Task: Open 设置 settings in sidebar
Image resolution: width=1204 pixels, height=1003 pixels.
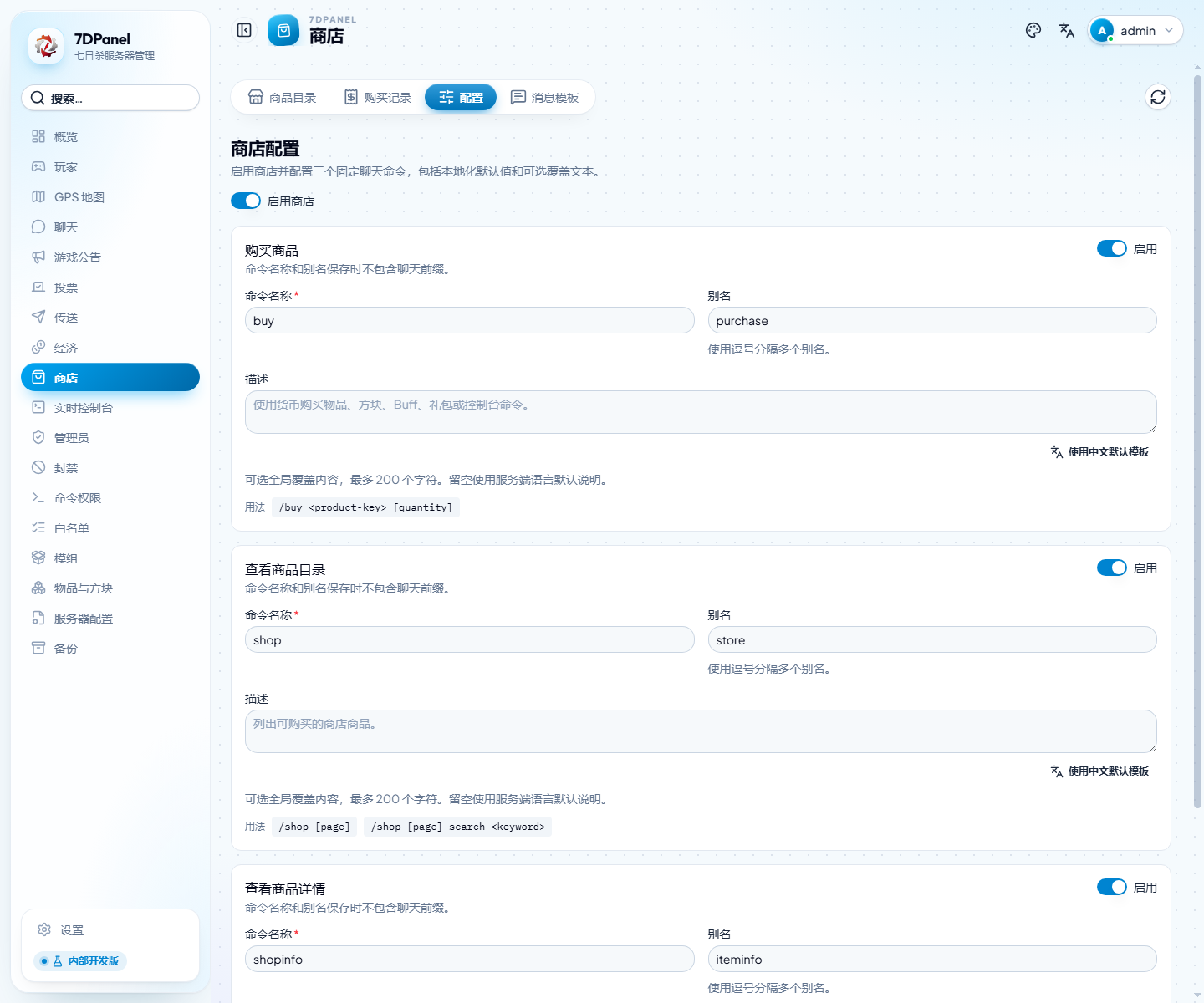Action: point(110,929)
